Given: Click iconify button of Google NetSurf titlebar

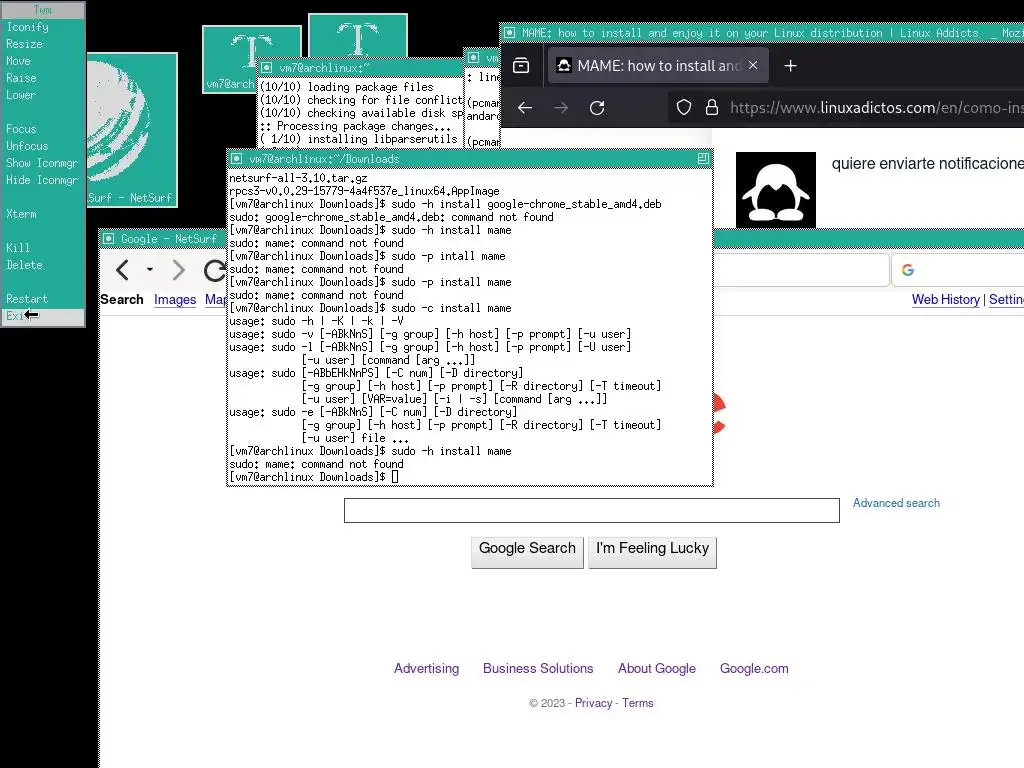Looking at the screenshot, I should tap(109, 239).
